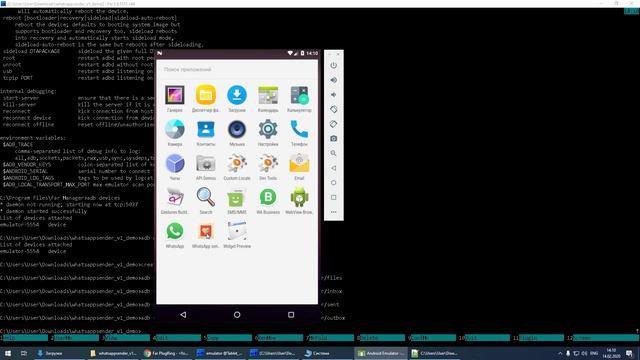
Task: Click the emulator sidebar back triangle
Action: [333, 168]
